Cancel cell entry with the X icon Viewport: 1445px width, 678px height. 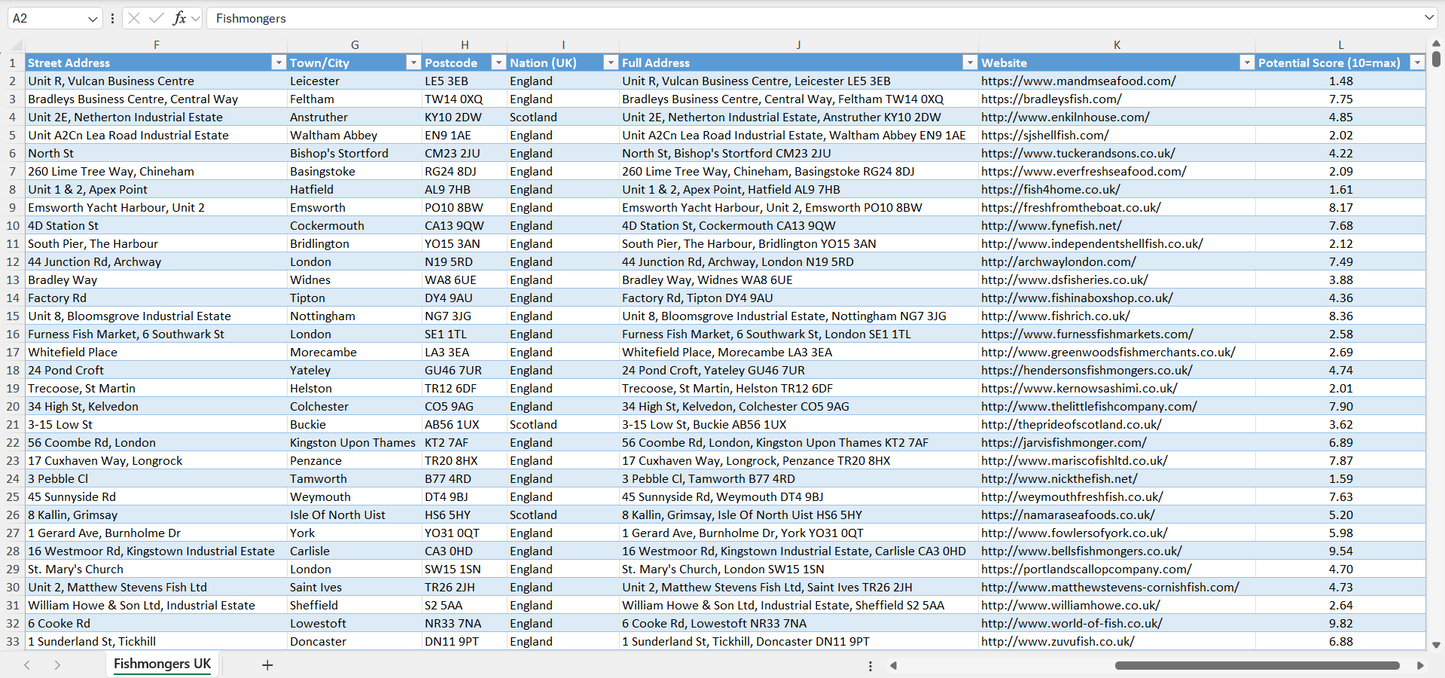point(134,18)
